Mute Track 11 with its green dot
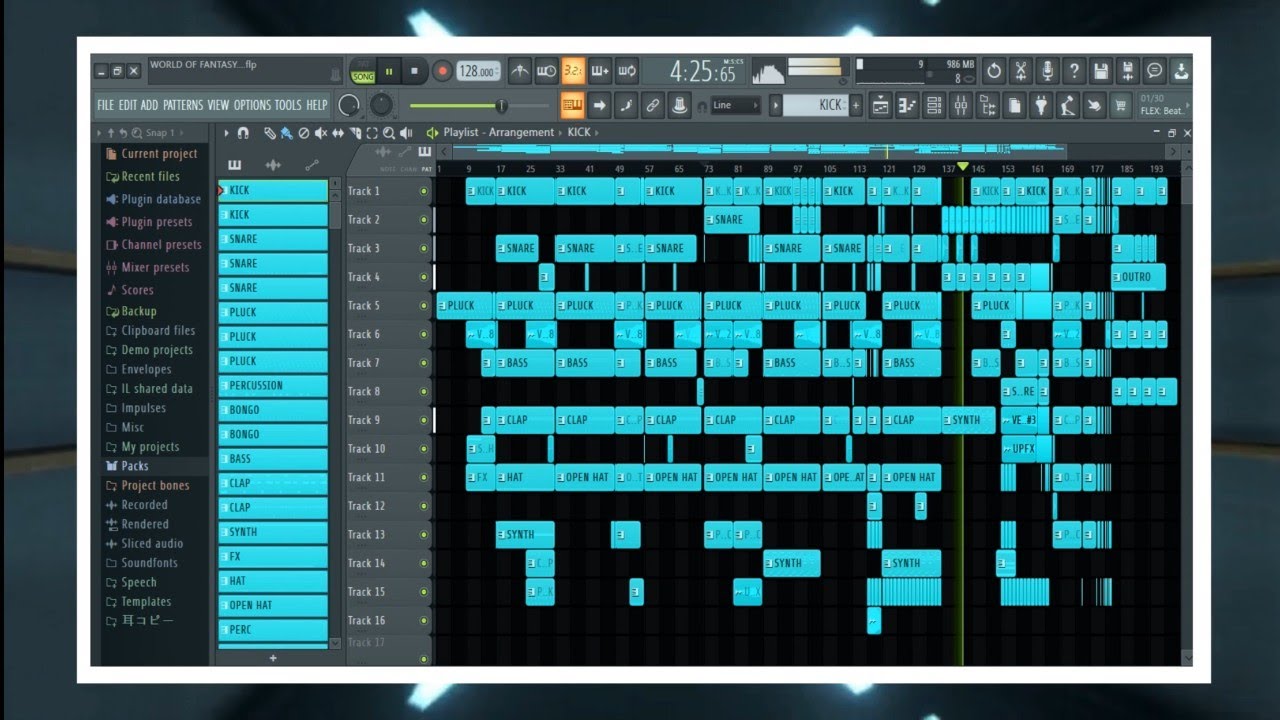 pos(424,477)
